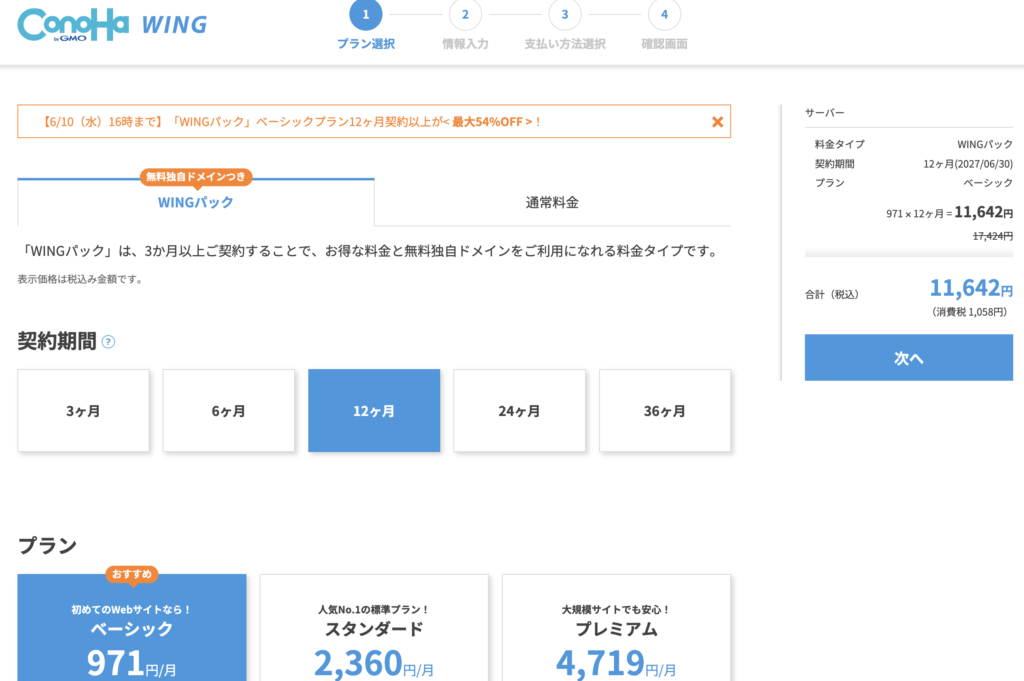Click the 最大54%OFF promotion text
The height and width of the screenshot is (681, 1024).
(487, 122)
